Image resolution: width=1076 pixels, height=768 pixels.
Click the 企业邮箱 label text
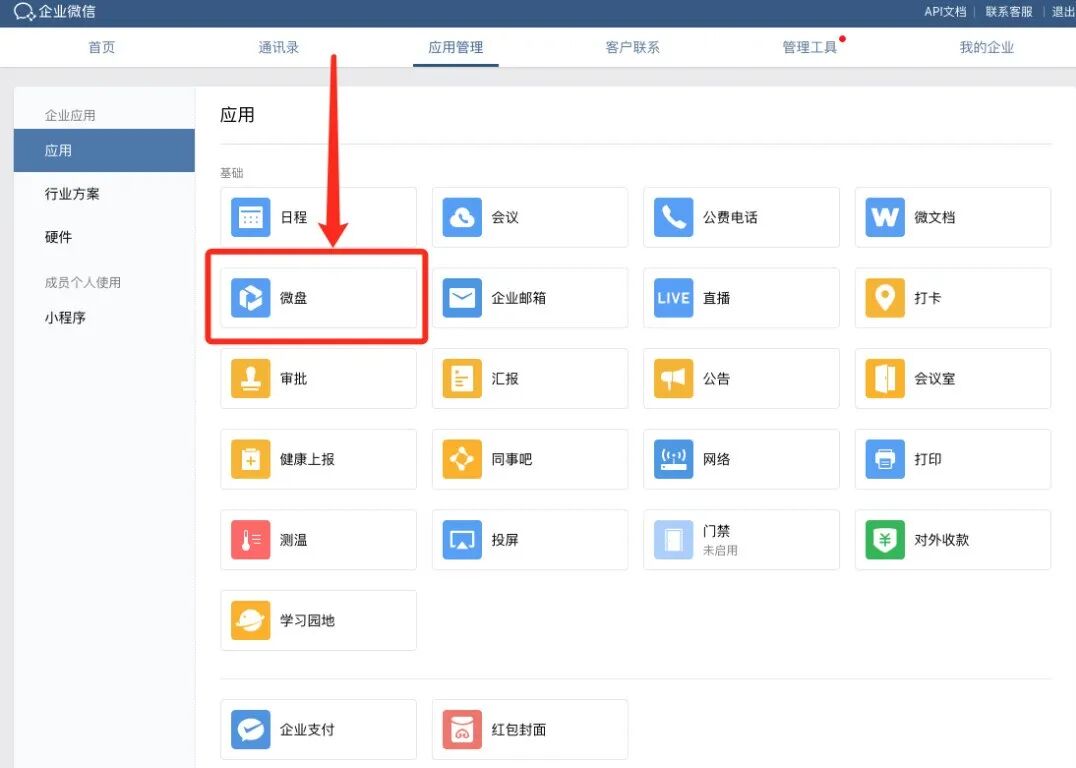pos(519,298)
